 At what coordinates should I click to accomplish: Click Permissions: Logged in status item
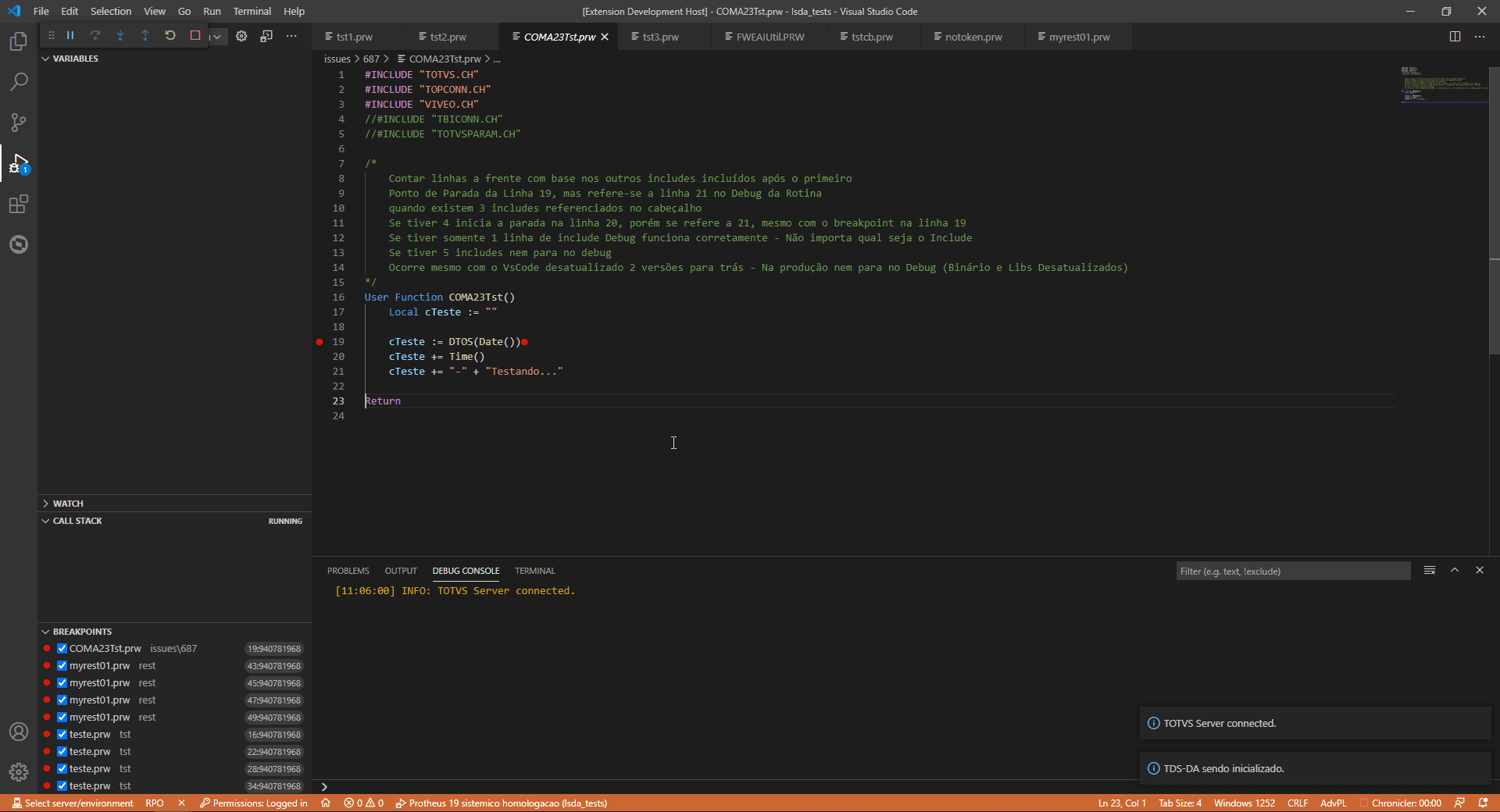253,803
